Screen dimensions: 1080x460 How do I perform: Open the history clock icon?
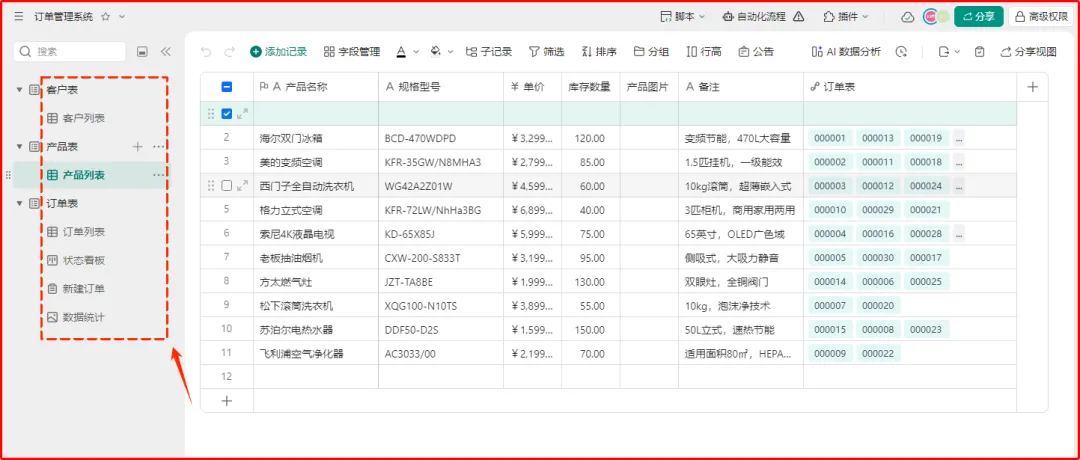[x=902, y=52]
